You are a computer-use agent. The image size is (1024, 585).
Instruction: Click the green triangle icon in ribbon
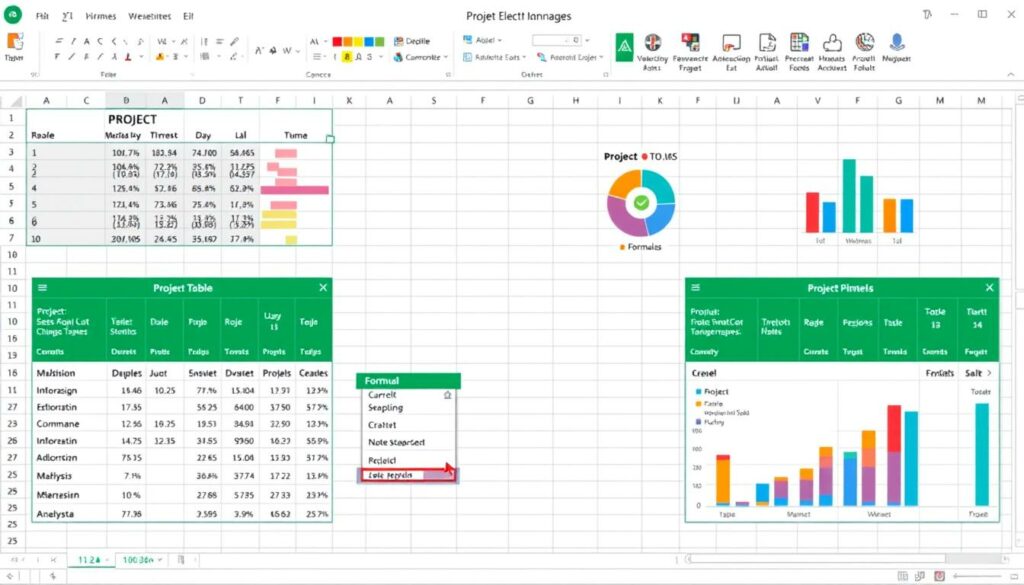tap(625, 44)
